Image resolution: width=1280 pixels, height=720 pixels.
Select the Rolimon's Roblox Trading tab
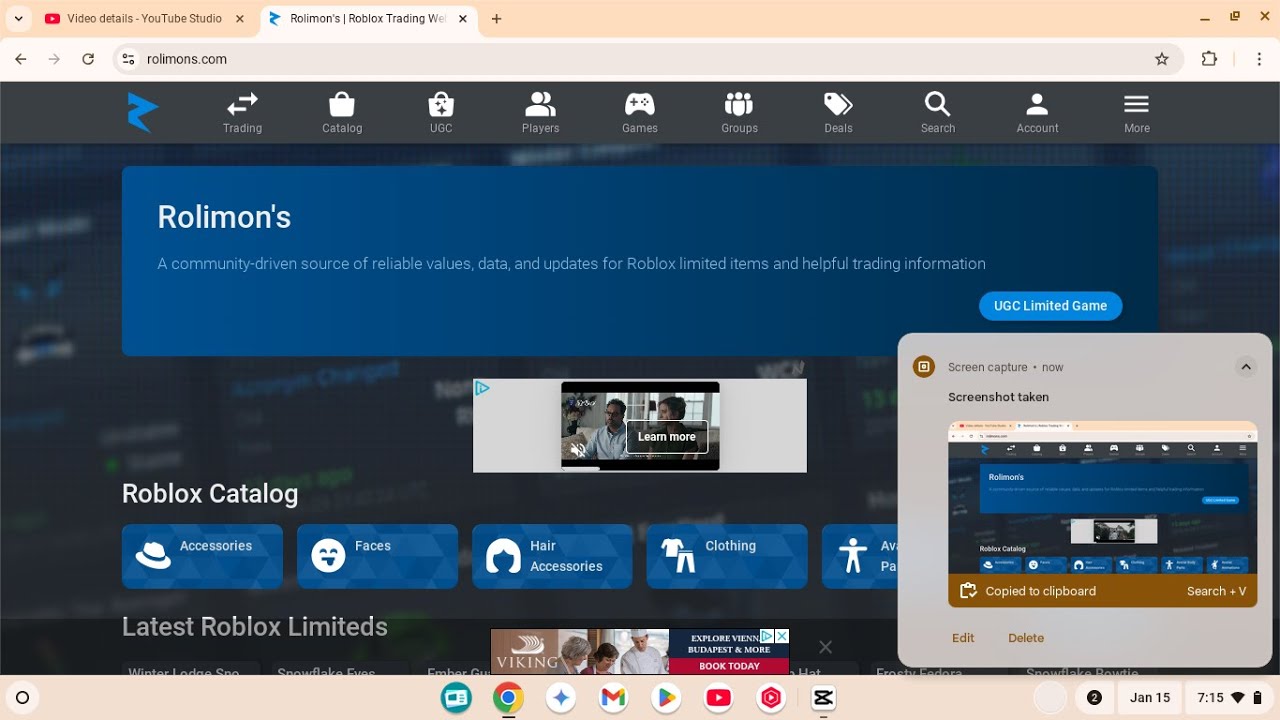tap(368, 19)
